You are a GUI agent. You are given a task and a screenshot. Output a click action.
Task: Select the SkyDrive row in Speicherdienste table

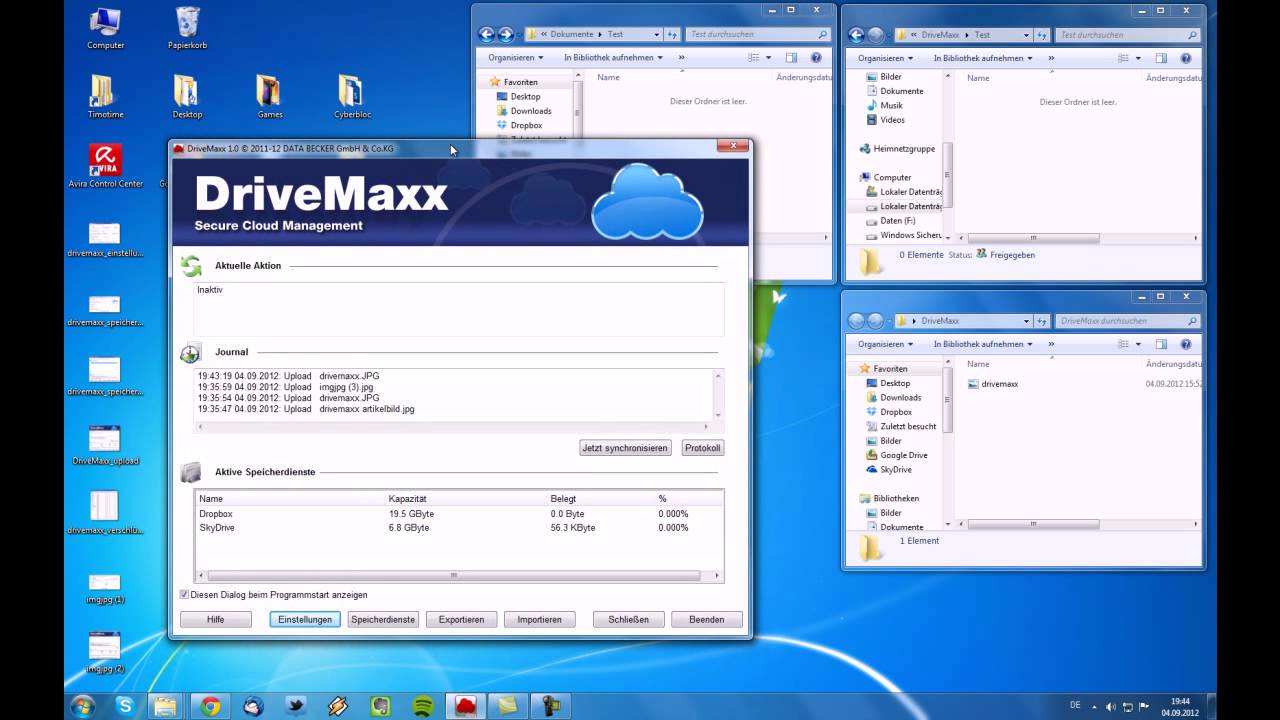point(459,528)
